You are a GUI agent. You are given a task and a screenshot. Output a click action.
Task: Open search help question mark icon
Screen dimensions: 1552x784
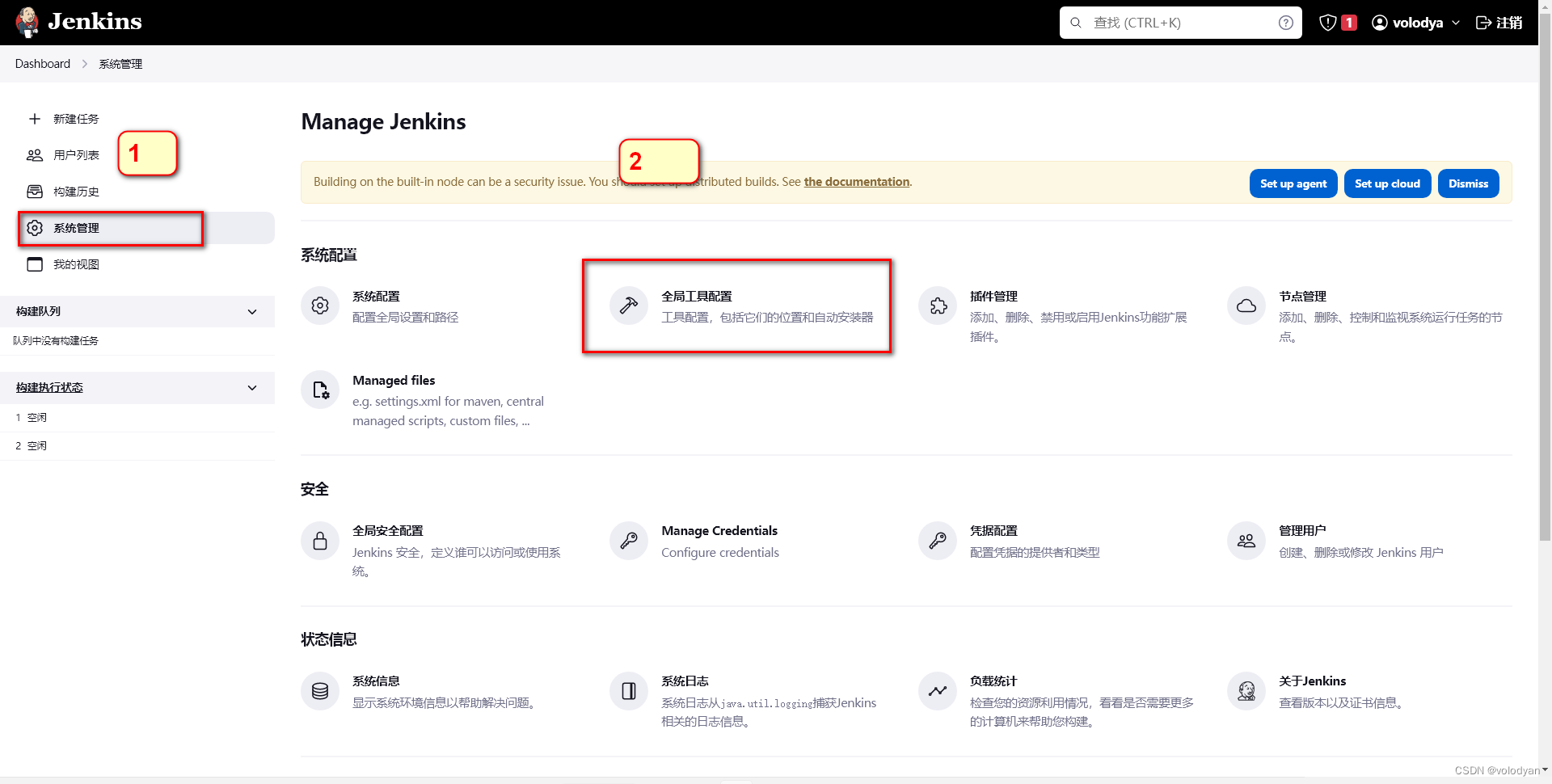[x=1286, y=23]
